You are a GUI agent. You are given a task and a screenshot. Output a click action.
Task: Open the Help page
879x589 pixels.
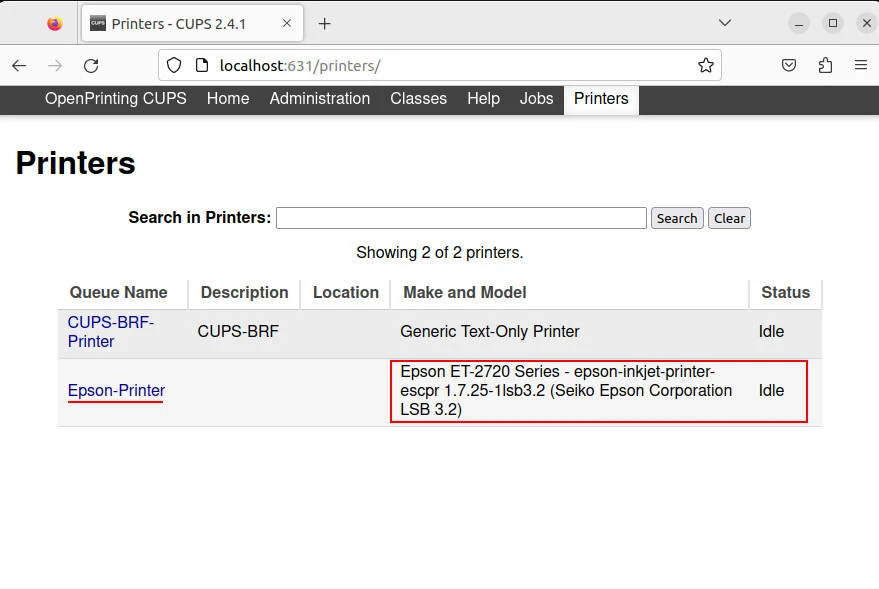pyautogui.click(x=483, y=99)
